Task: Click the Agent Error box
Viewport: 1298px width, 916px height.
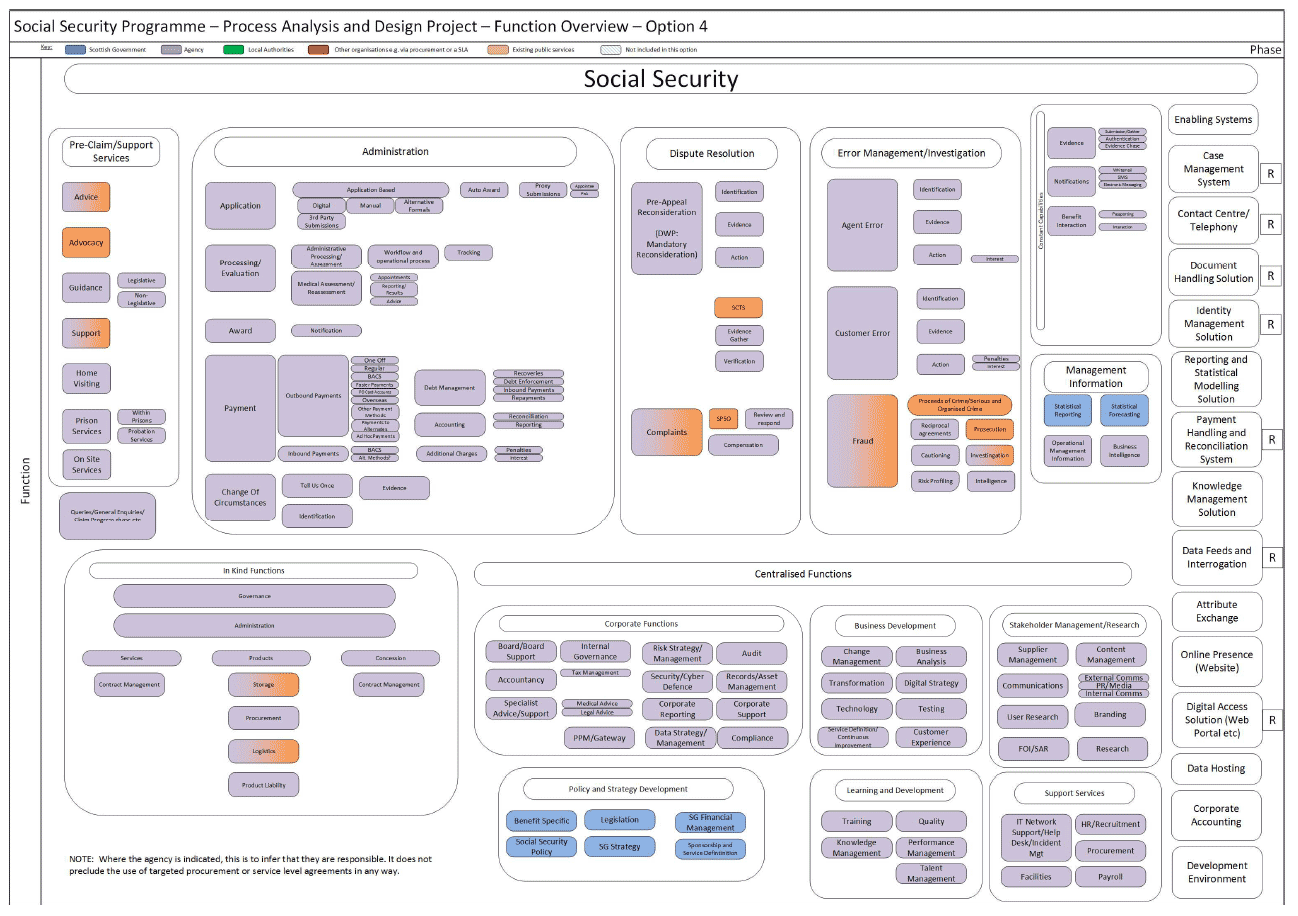Action: 862,226
